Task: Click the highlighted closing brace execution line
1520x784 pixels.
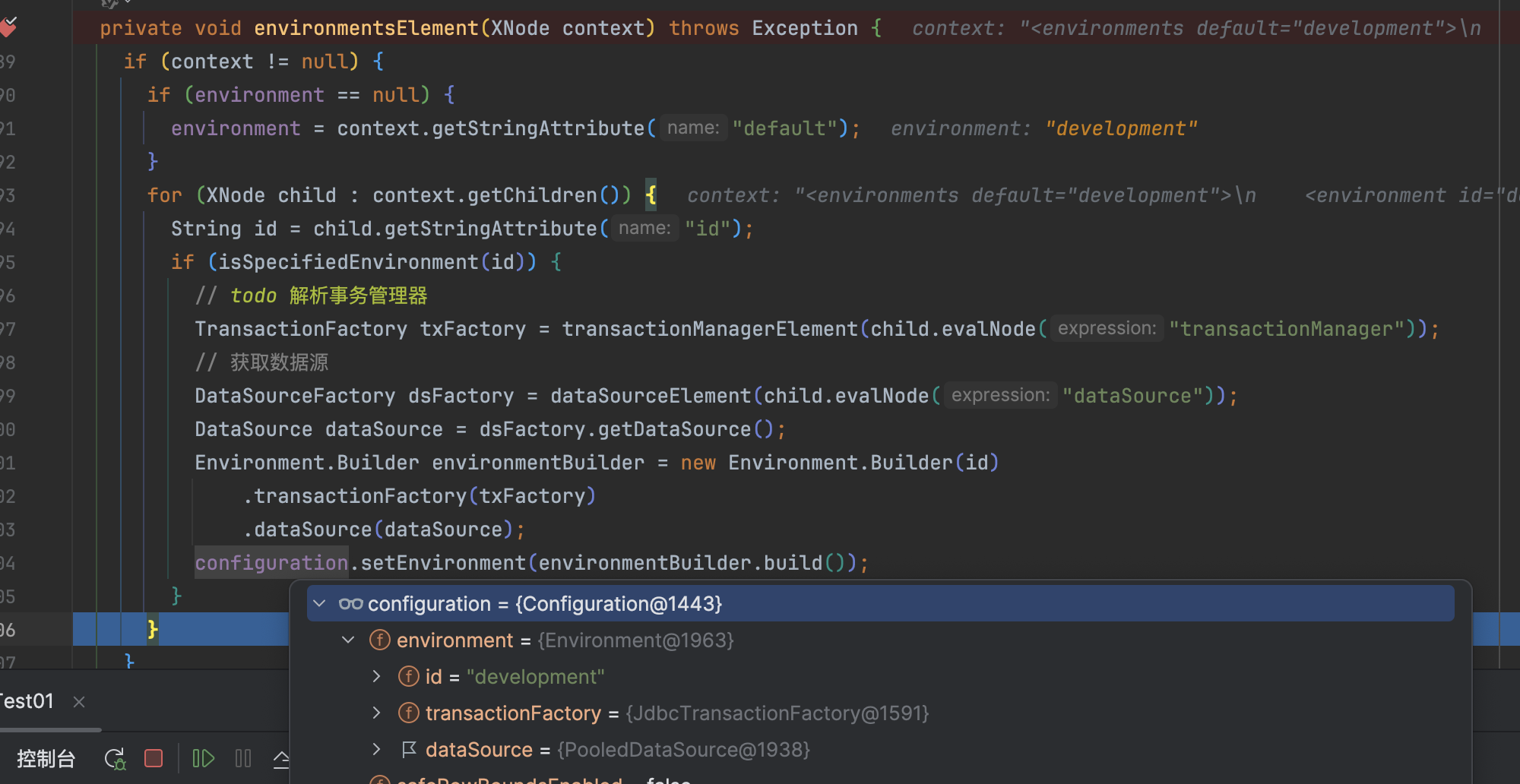Action: (153, 629)
